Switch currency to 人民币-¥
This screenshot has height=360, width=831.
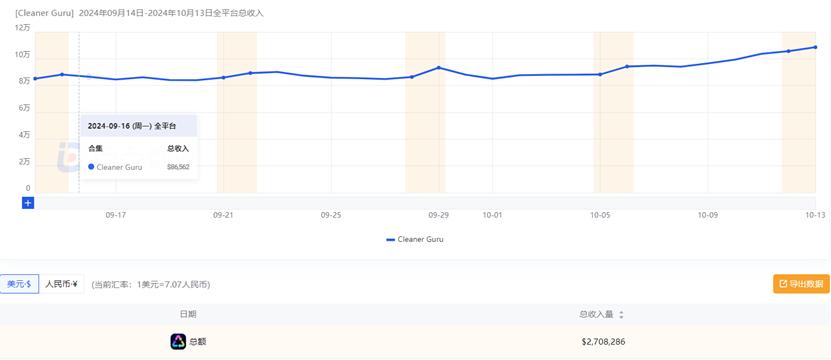click(61, 284)
